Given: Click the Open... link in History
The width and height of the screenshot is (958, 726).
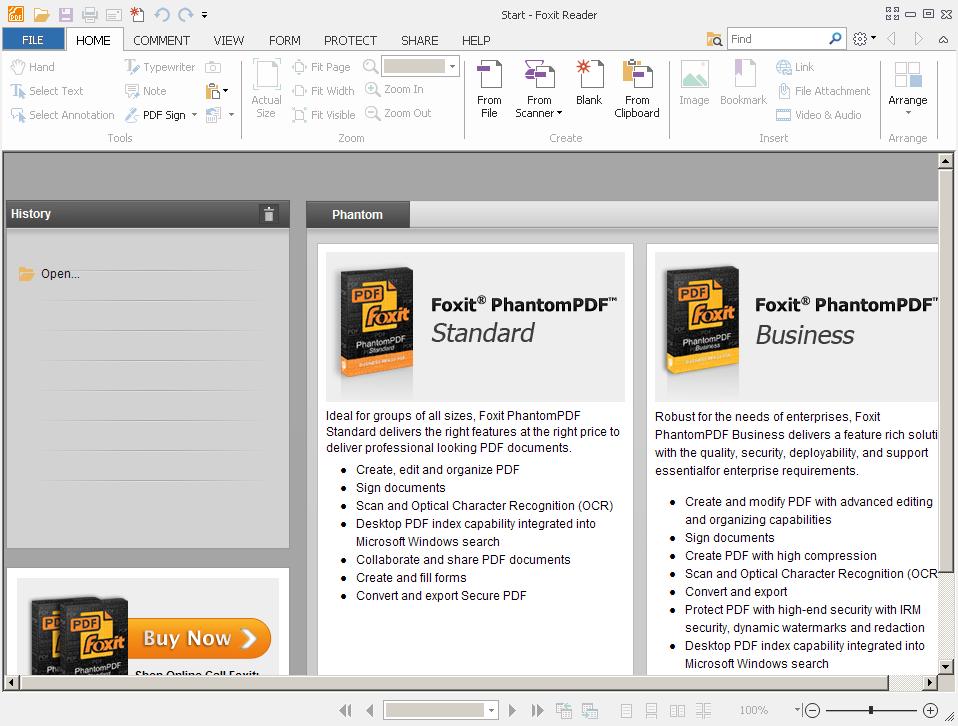Looking at the screenshot, I should tap(60, 274).
